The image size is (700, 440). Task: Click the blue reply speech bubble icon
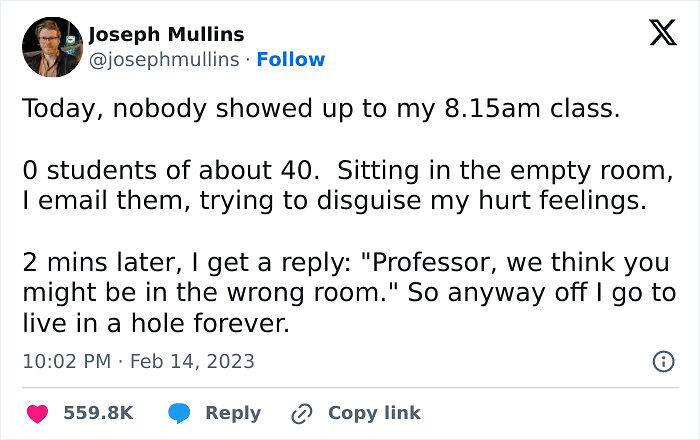180,413
